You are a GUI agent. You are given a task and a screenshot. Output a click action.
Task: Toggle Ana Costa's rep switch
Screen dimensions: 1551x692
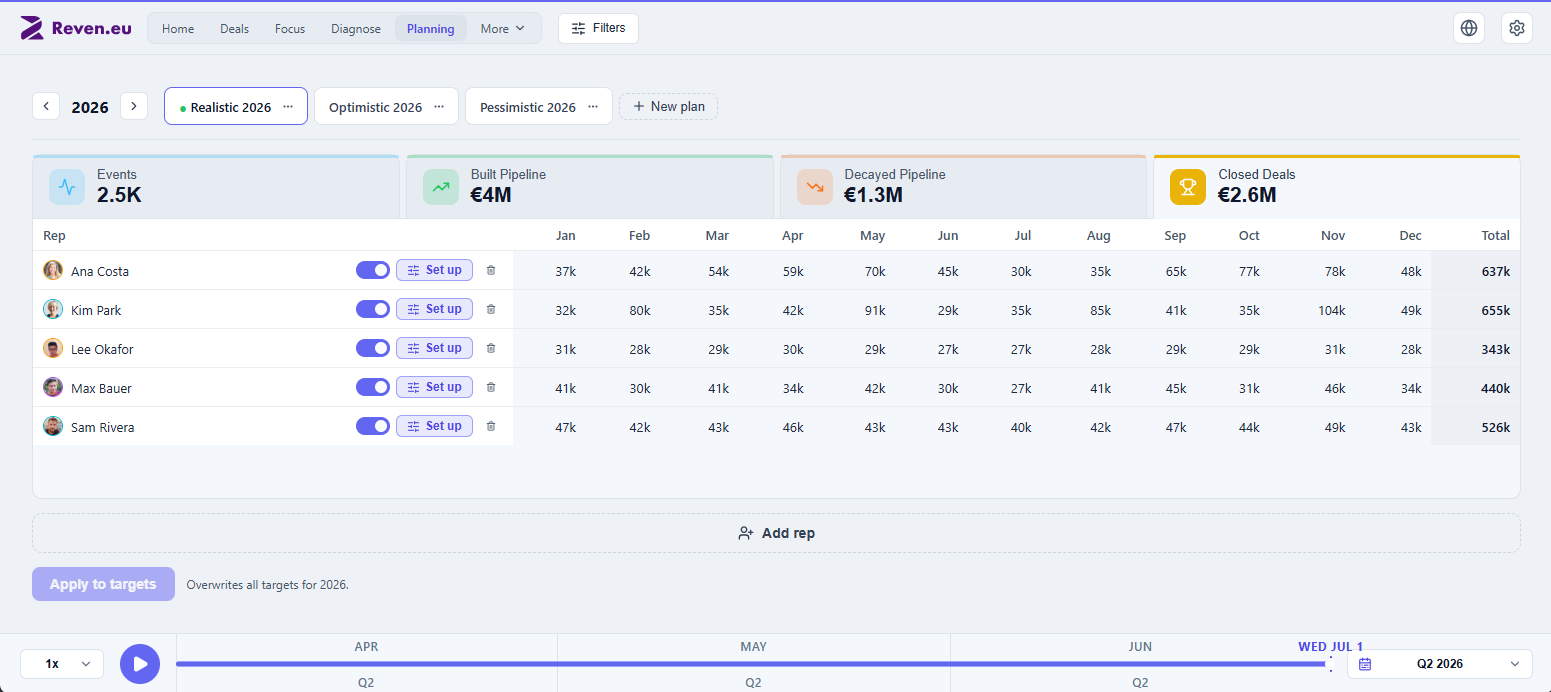(373, 270)
